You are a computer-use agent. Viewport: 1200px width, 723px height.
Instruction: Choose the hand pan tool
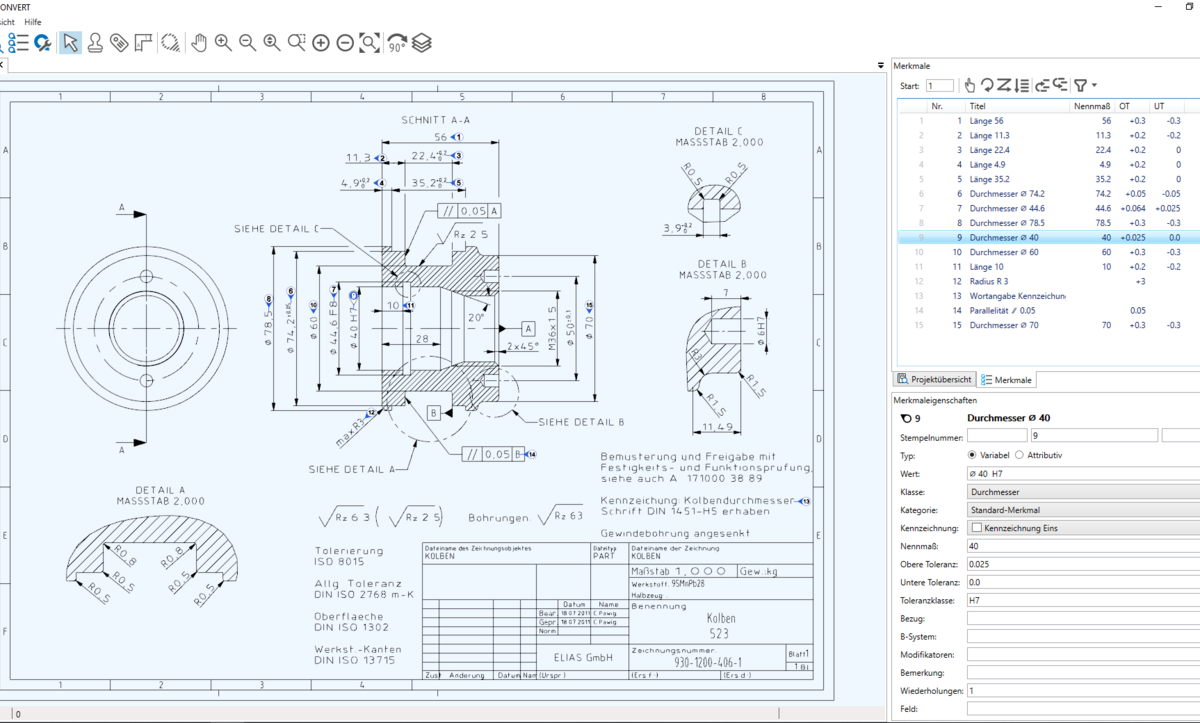(x=198, y=43)
